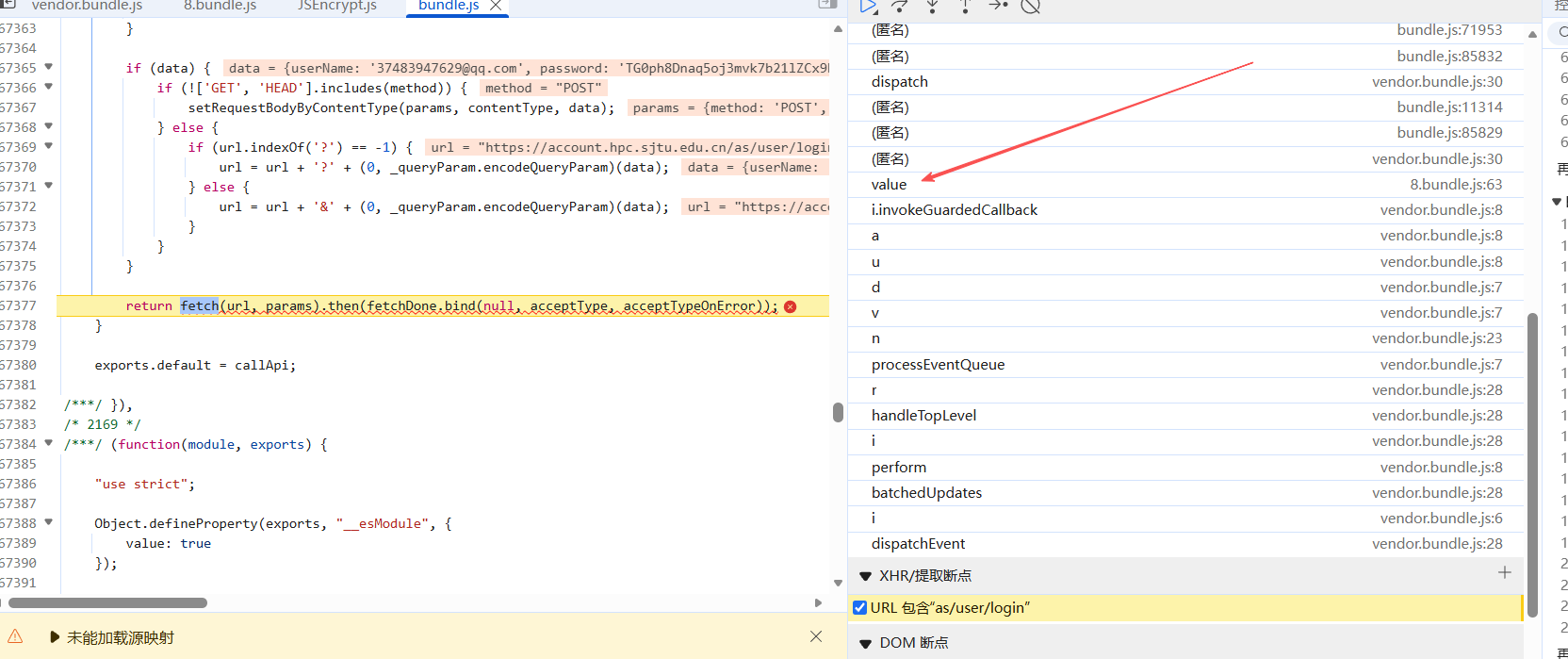Select the bundle.js tab
This screenshot has height=659, width=1568.
point(449,6)
